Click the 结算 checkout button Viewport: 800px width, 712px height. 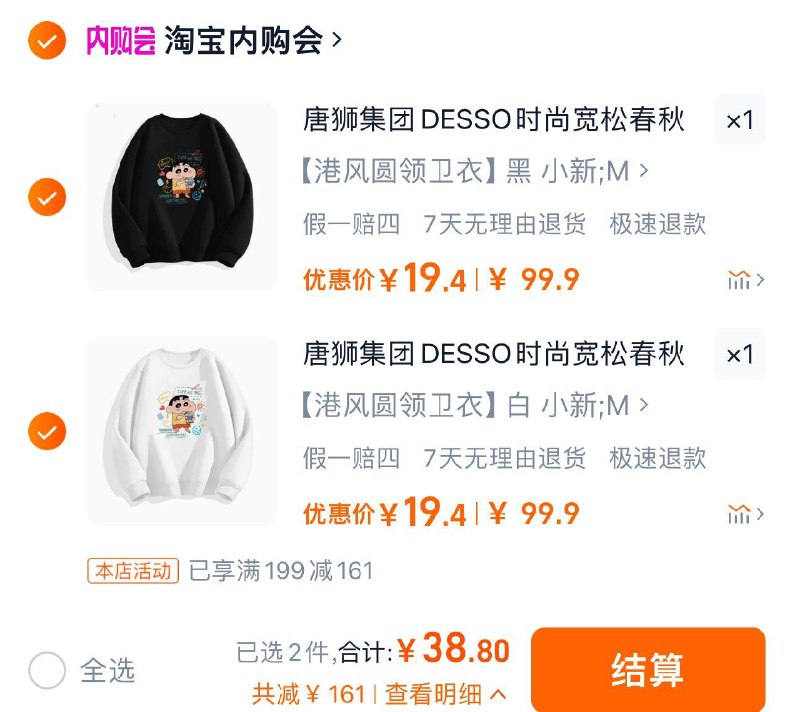(648, 669)
